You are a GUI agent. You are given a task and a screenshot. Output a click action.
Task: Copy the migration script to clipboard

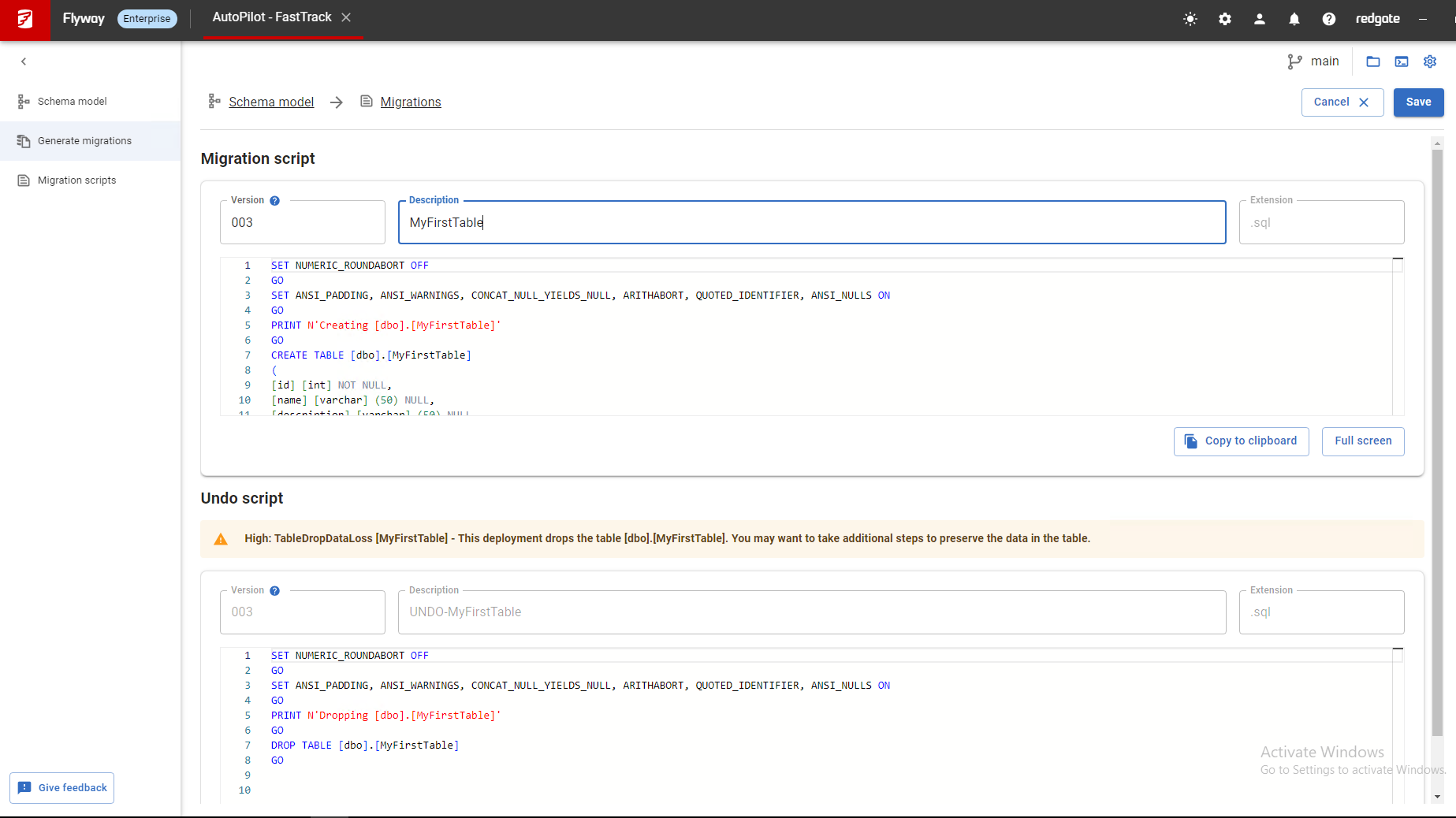pyautogui.click(x=1241, y=441)
